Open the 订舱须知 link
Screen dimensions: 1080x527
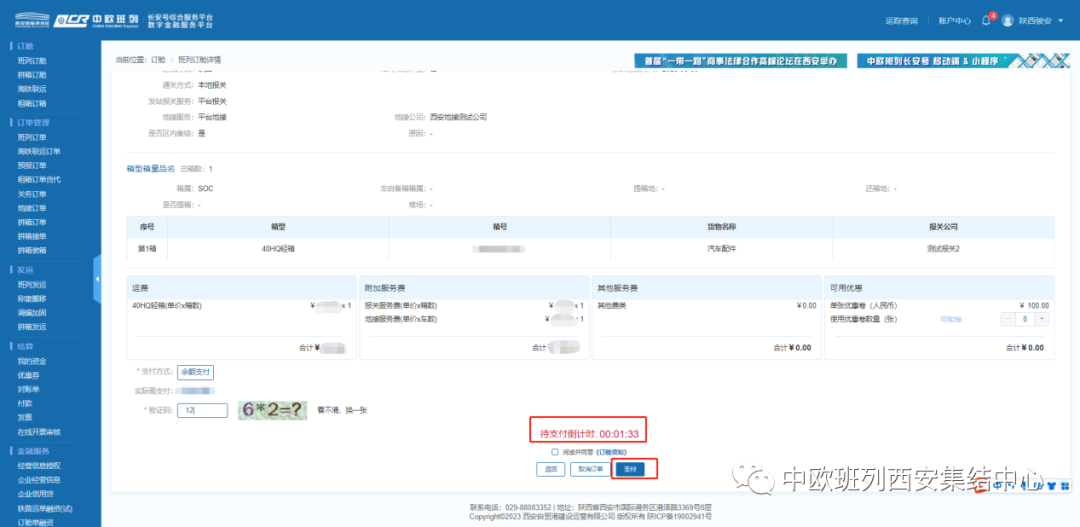612,452
